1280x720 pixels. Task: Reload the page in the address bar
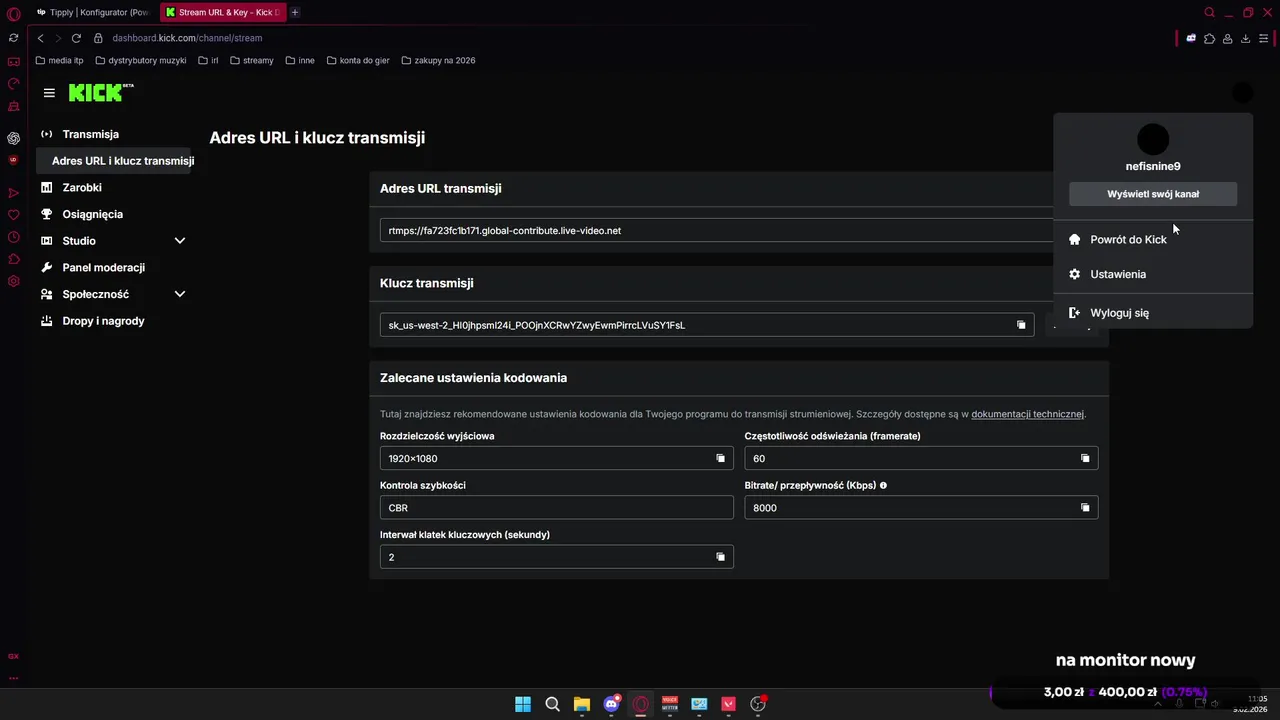click(x=76, y=38)
